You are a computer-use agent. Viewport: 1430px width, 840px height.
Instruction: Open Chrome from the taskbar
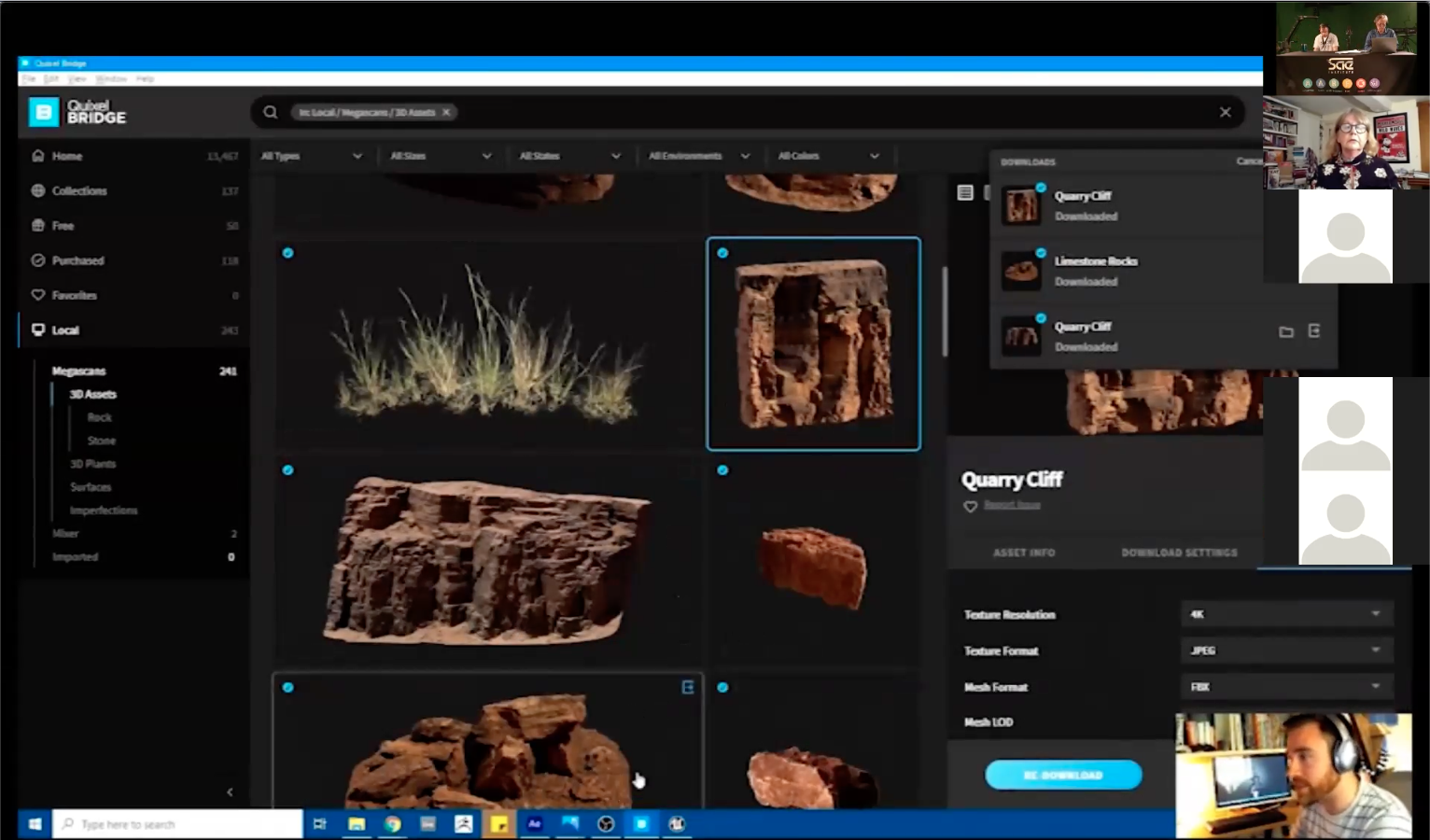pyautogui.click(x=392, y=824)
